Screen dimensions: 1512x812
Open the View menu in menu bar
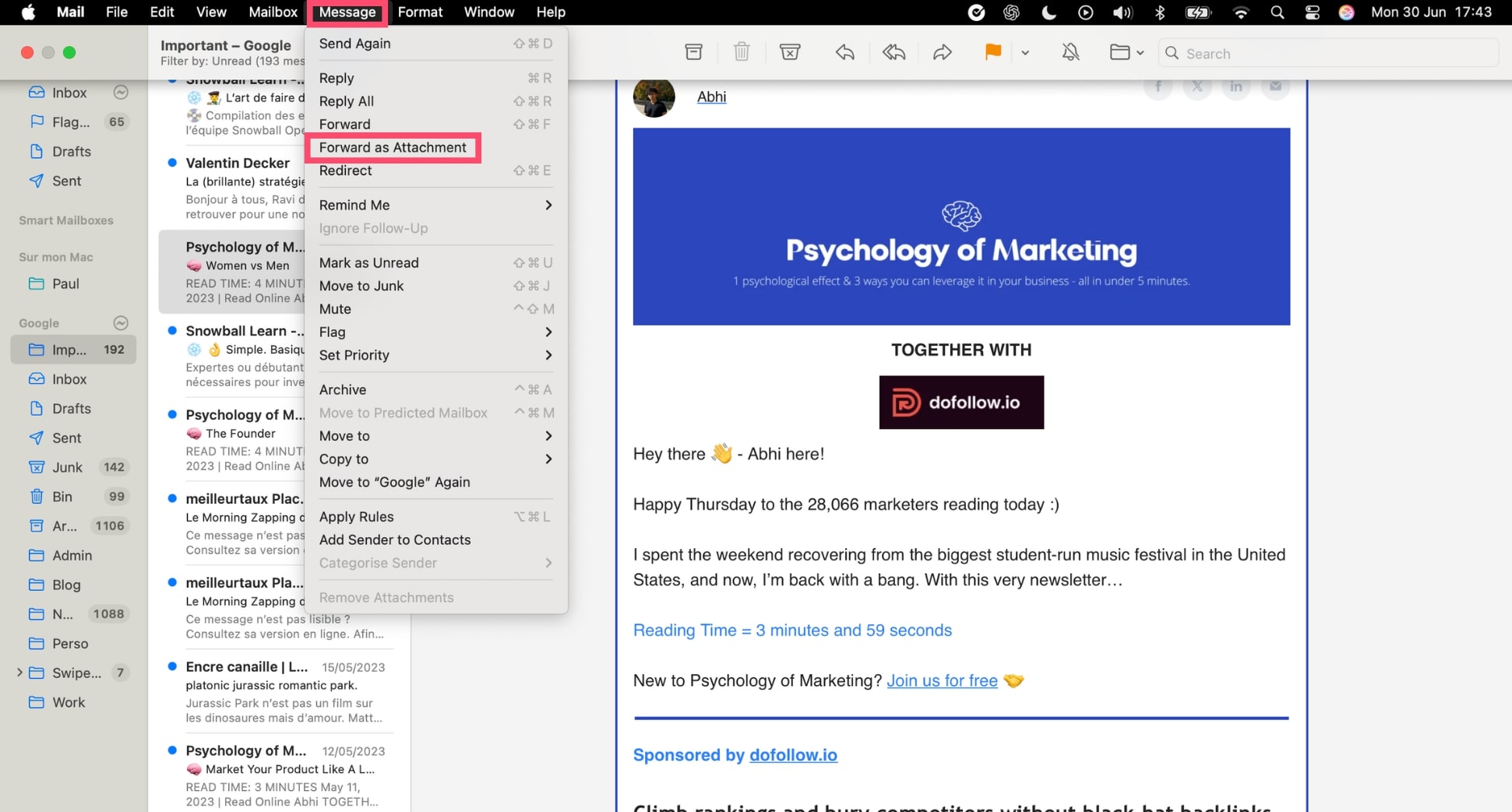tap(211, 12)
